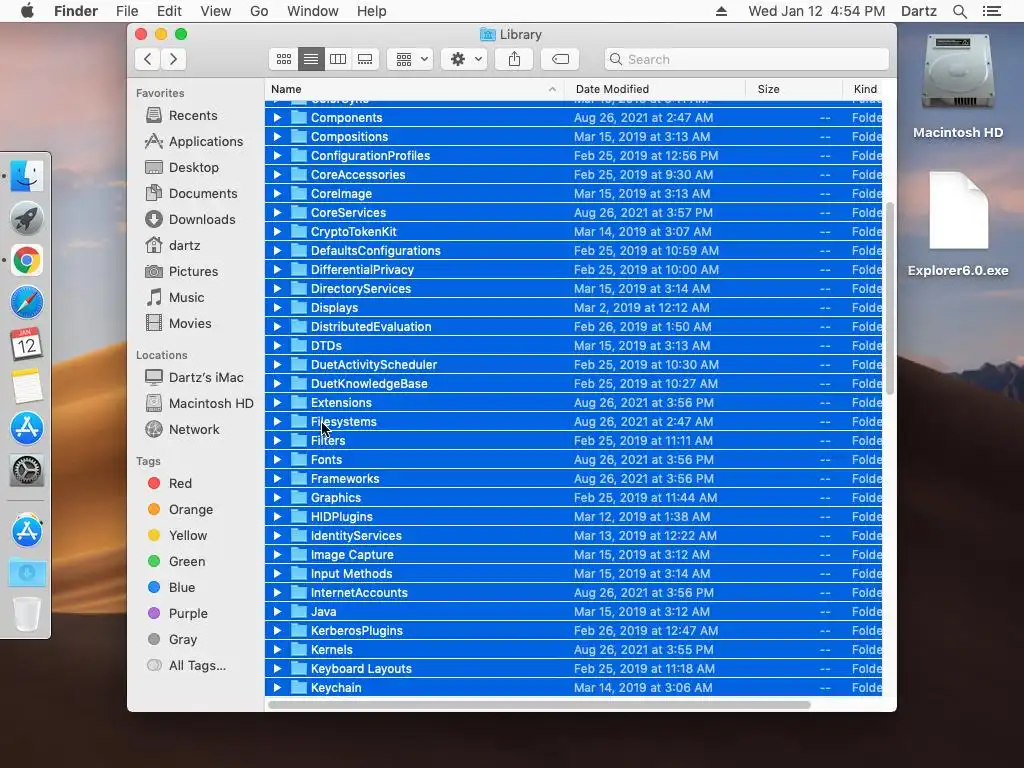Switch to column view in Finder toolbar
This screenshot has height=768, width=1024.
[x=338, y=59]
